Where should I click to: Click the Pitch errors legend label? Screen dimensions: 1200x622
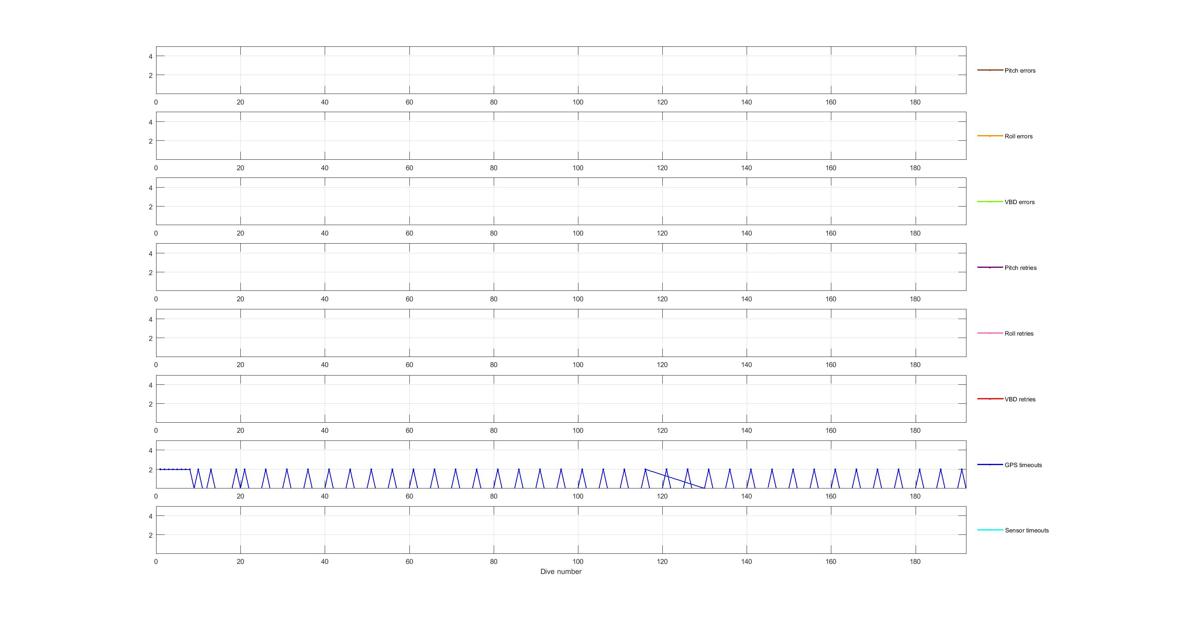1020,71
